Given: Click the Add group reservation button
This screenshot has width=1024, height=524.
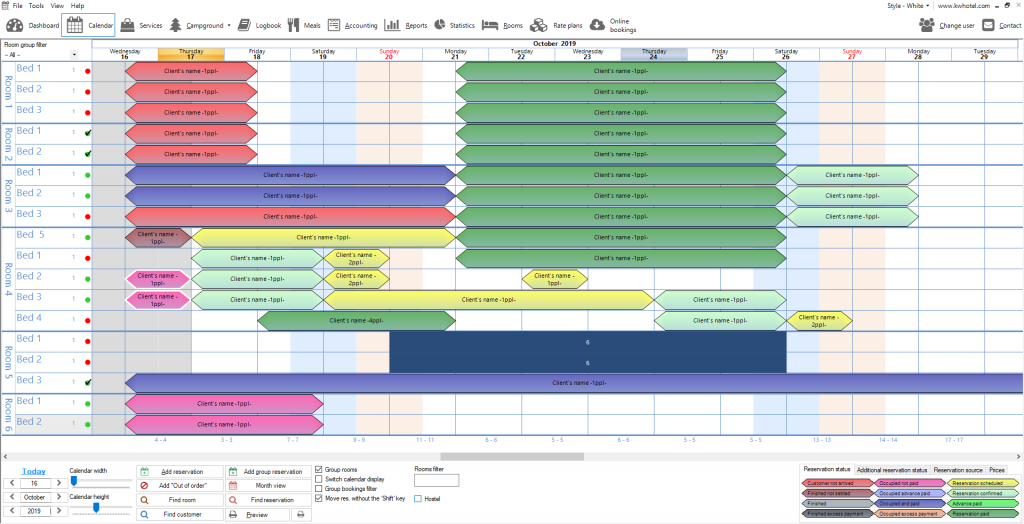Looking at the screenshot, I should [x=268, y=472].
